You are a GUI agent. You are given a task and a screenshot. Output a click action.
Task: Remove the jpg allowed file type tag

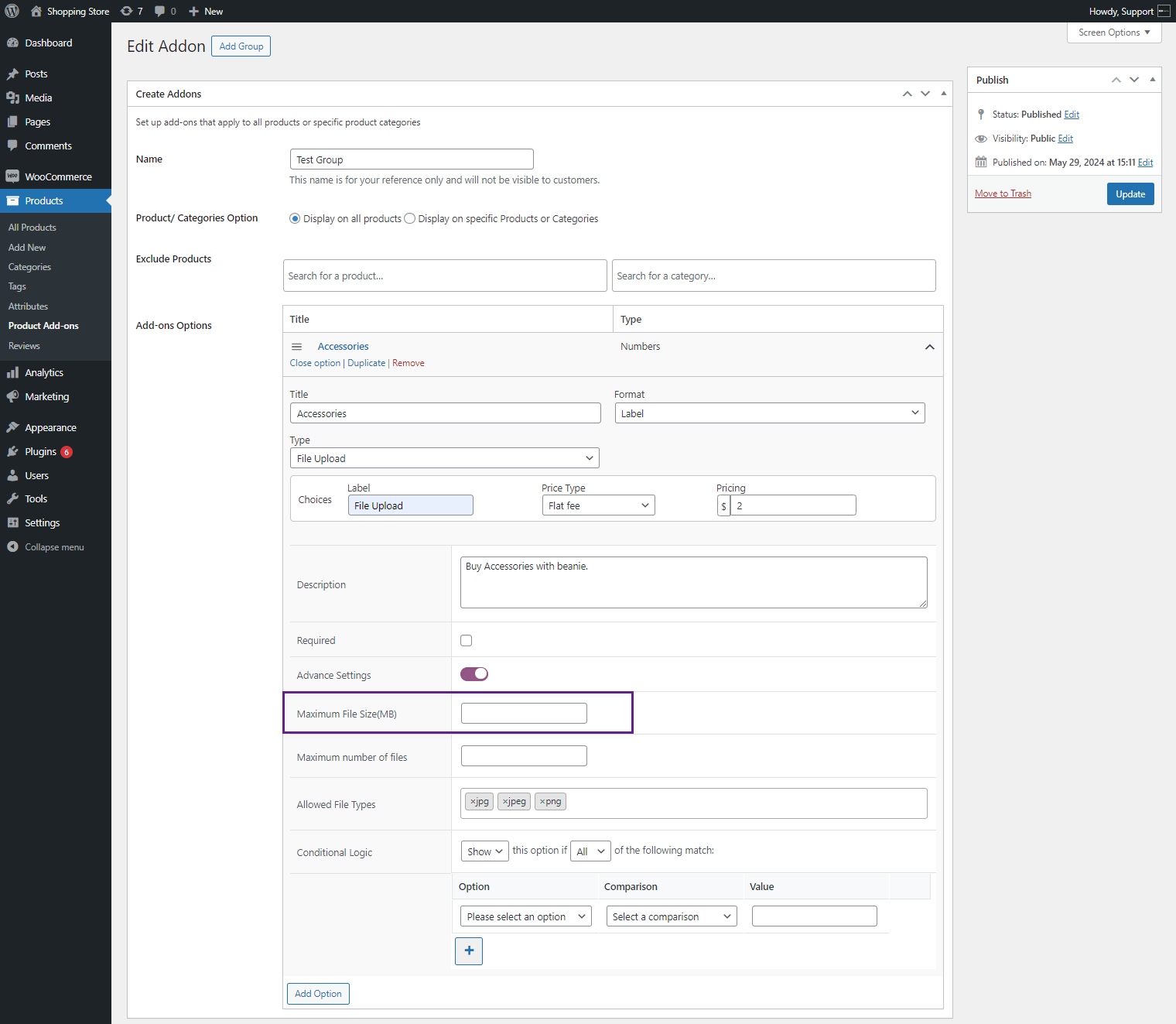(473, 802)
